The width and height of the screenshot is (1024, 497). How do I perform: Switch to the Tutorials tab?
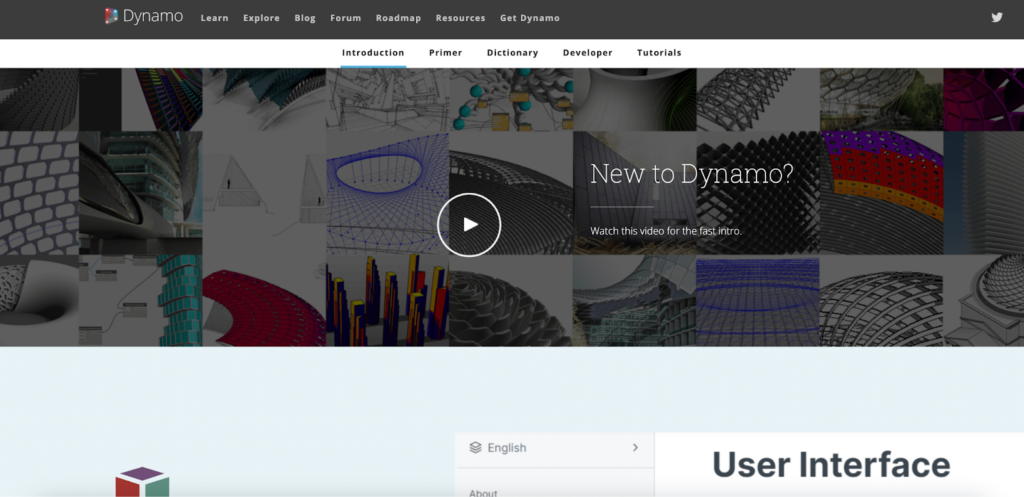(x=659, y=53)
